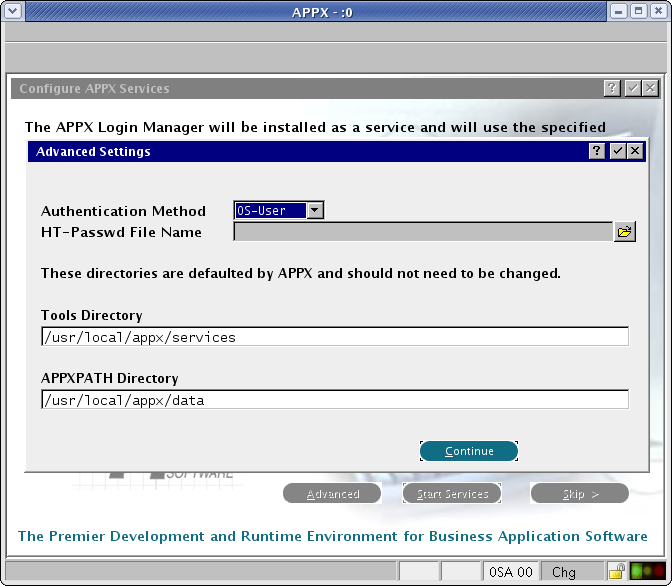Screen dimensions: 672x586
Task: Click the traffic light indicator in status bar
Action: point(647,572)
